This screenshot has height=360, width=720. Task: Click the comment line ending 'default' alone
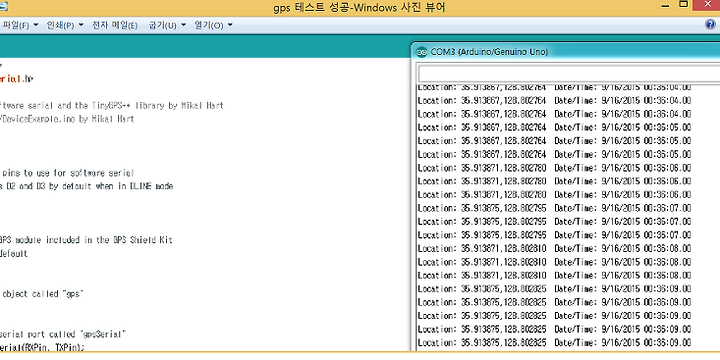click(14, 253)
